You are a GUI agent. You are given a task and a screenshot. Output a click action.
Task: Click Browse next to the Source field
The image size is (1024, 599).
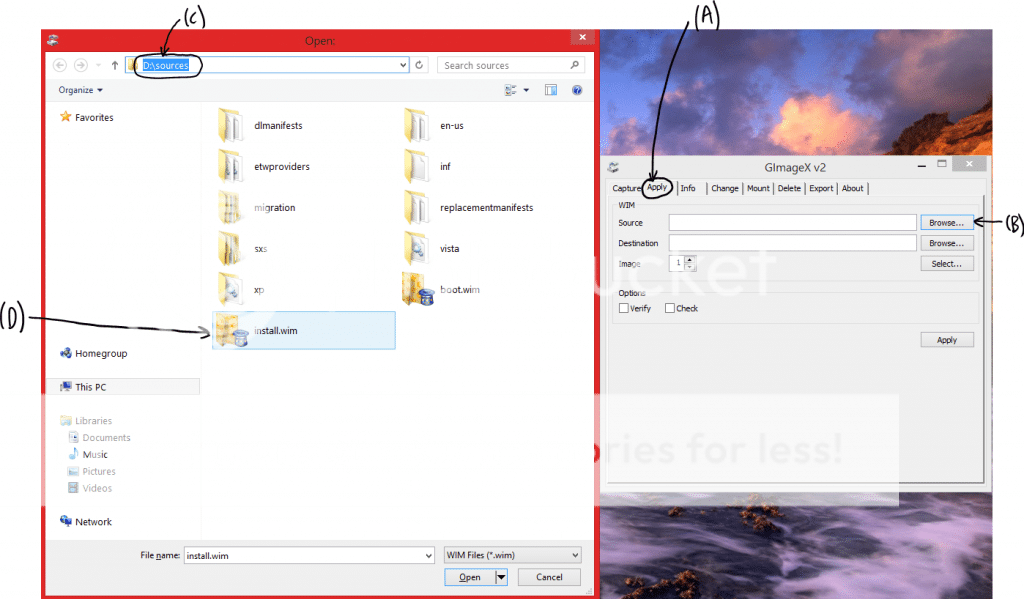pyautogui.click(x=946, y=222)
